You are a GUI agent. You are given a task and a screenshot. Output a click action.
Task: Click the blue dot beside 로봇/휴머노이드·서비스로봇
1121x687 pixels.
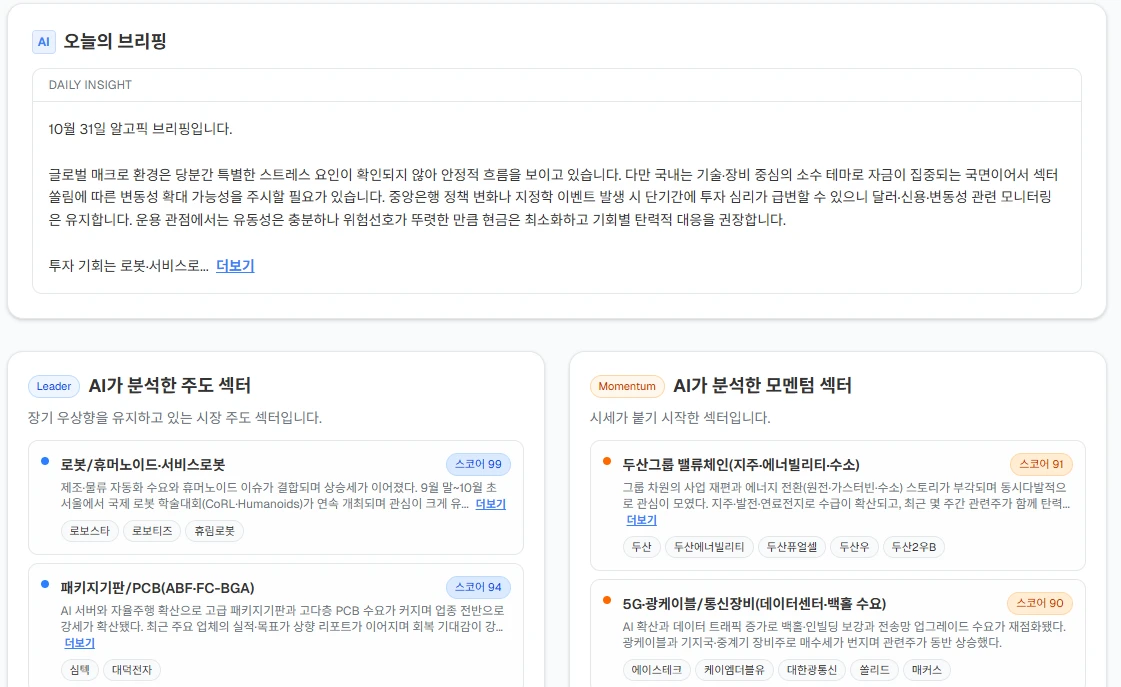(45, 461)
